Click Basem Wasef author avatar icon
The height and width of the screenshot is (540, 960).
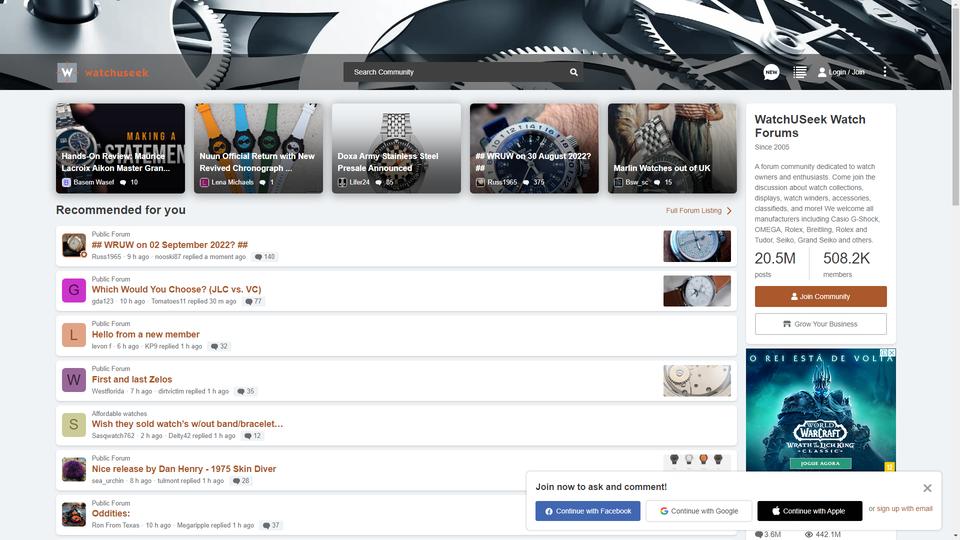pos(66,182)
